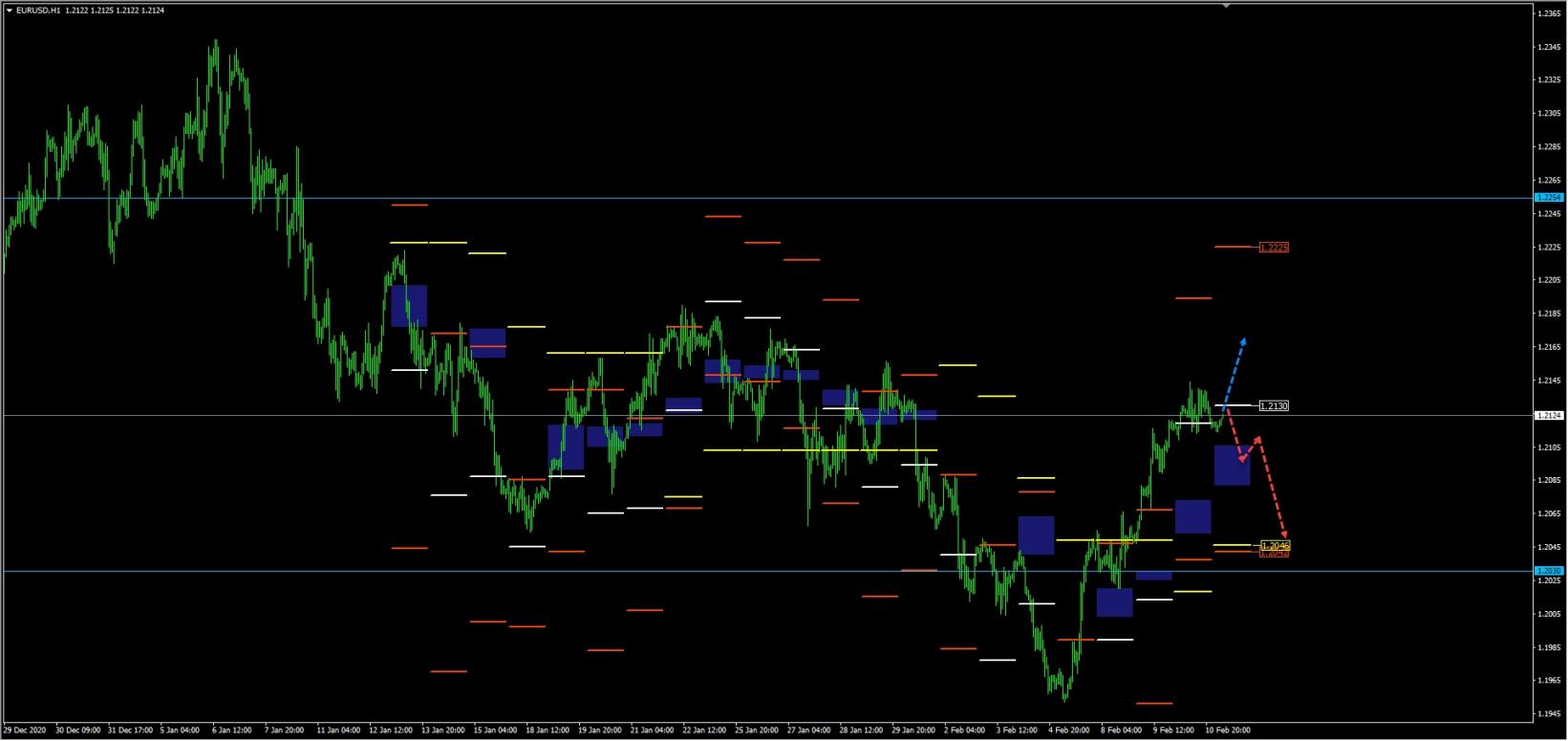Image resolution: width=1568 pixels, height=741 pixels.
Task: Click 1.2285 on the price scale
Action: click(1549, 147)
